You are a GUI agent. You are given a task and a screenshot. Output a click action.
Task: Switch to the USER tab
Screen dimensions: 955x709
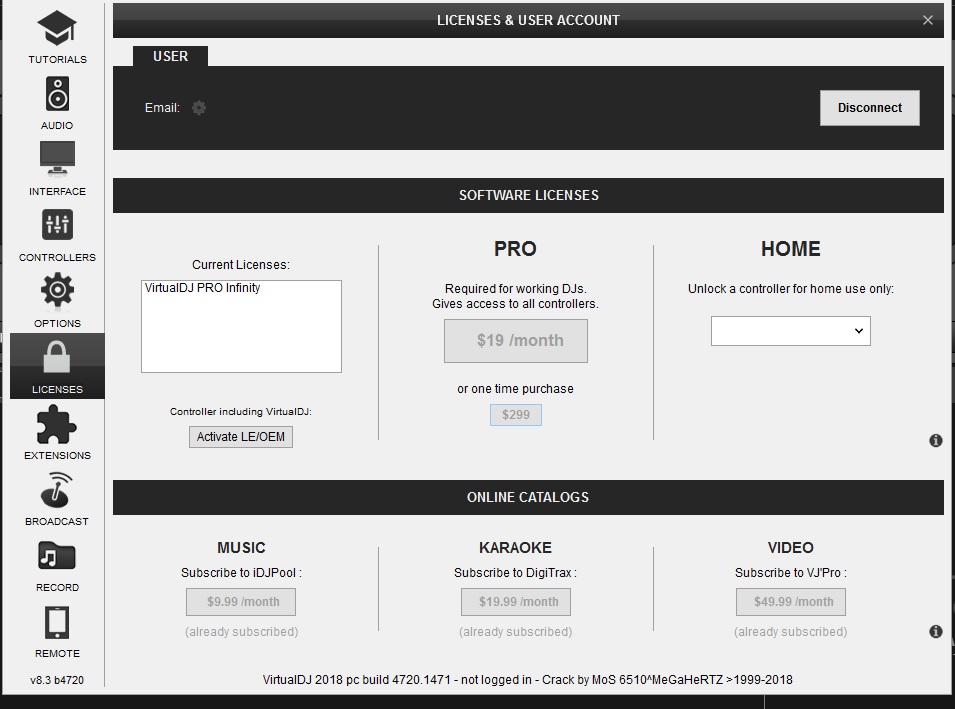tap(171, 56)
